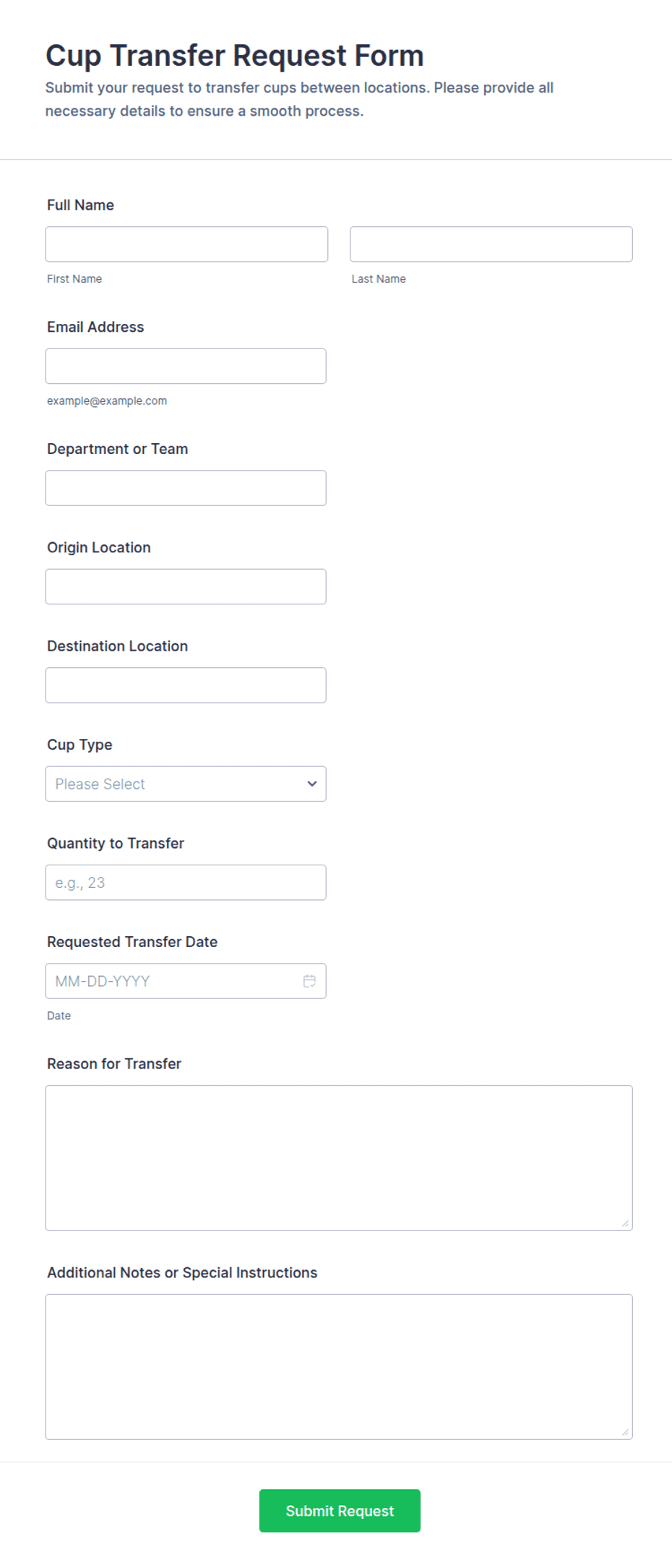
Task: Open the calendar picker icon
Action: (309, 981)
